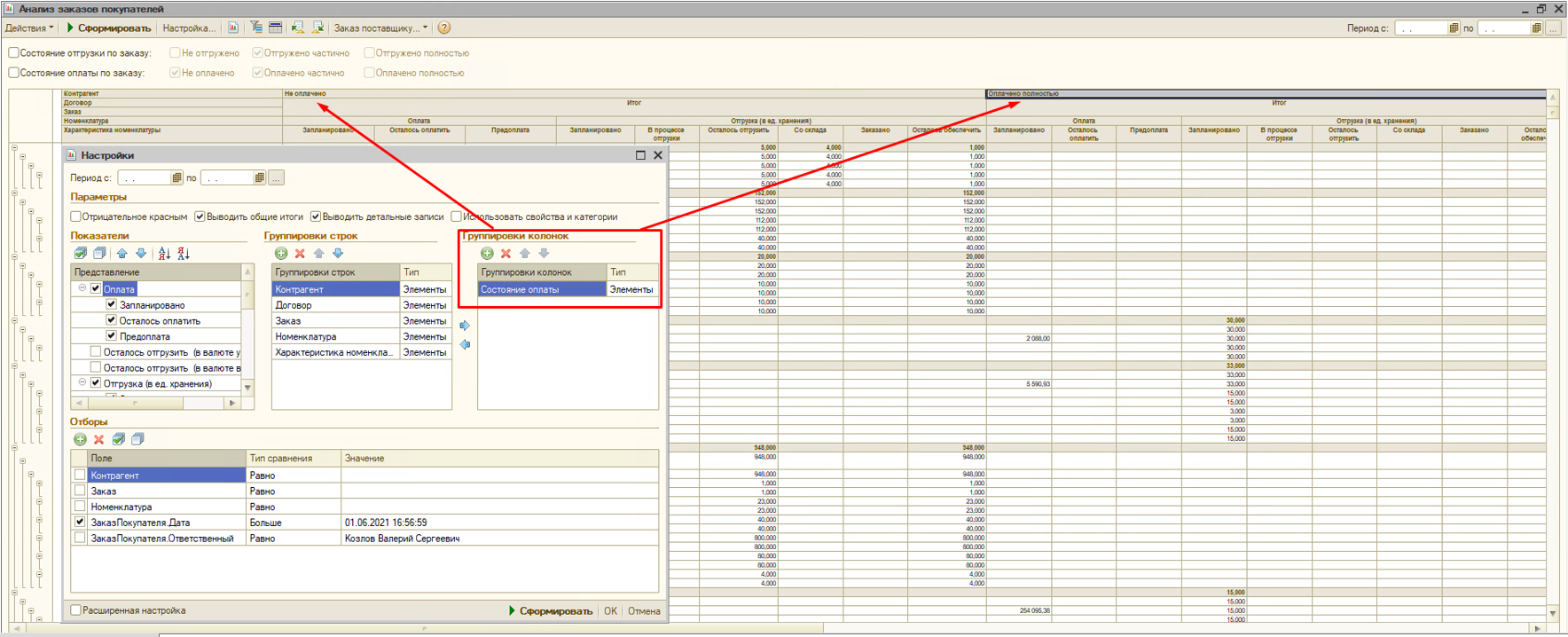Click end date field in Настройки
This screenshot has height=637, width=1568.
[227, 178]
